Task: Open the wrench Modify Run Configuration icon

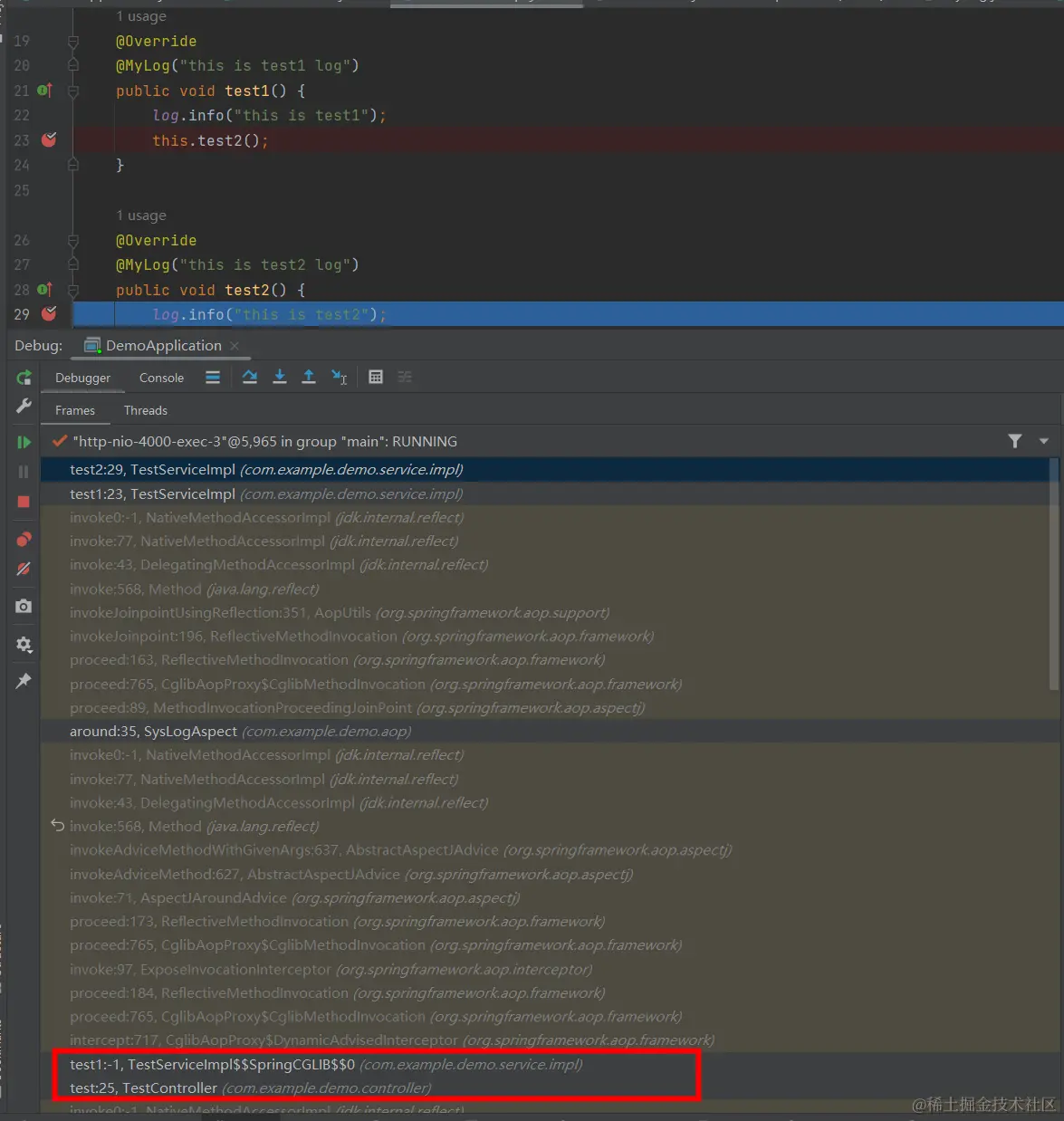Action: click(x=24, y=406)
